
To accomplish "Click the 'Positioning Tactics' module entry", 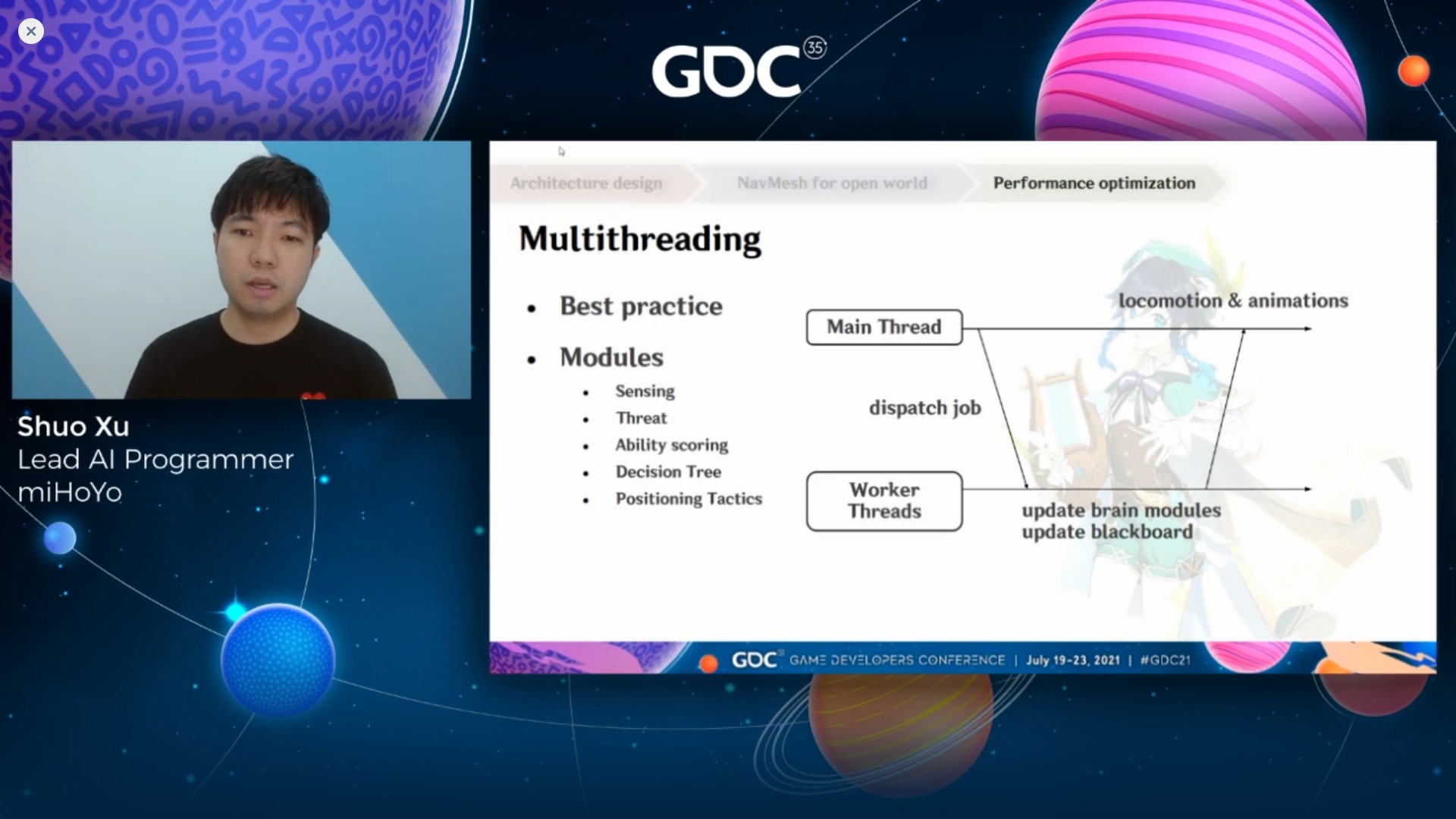I will [x=689, y=499].
